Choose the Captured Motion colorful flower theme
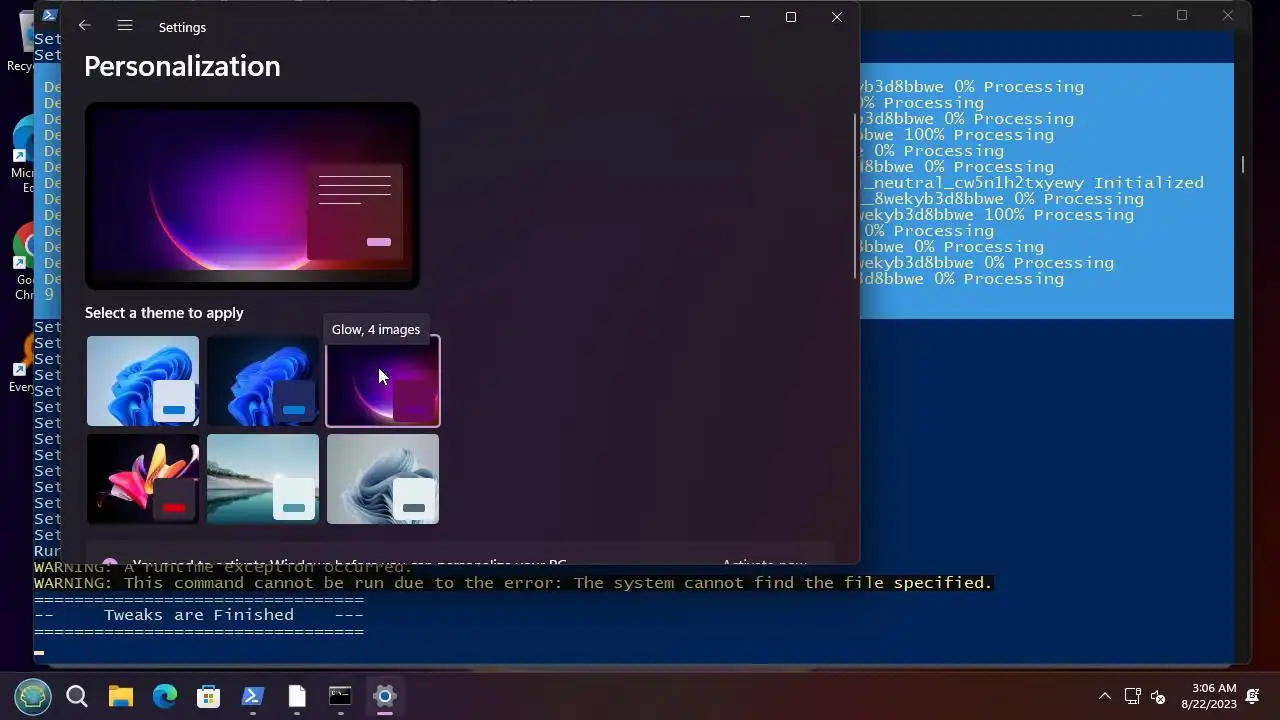The width and height of the screenshot is (1280, 720). (x=143, y=479)
